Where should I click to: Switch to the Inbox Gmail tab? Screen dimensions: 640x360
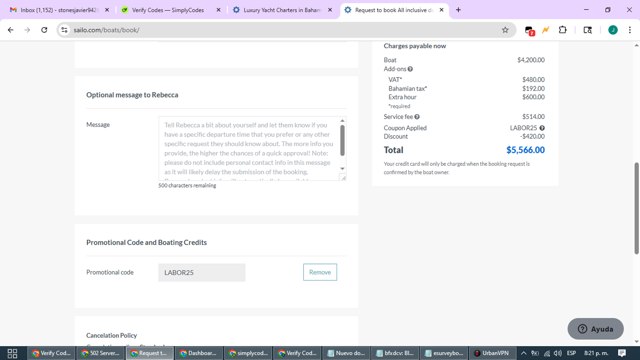60,10
